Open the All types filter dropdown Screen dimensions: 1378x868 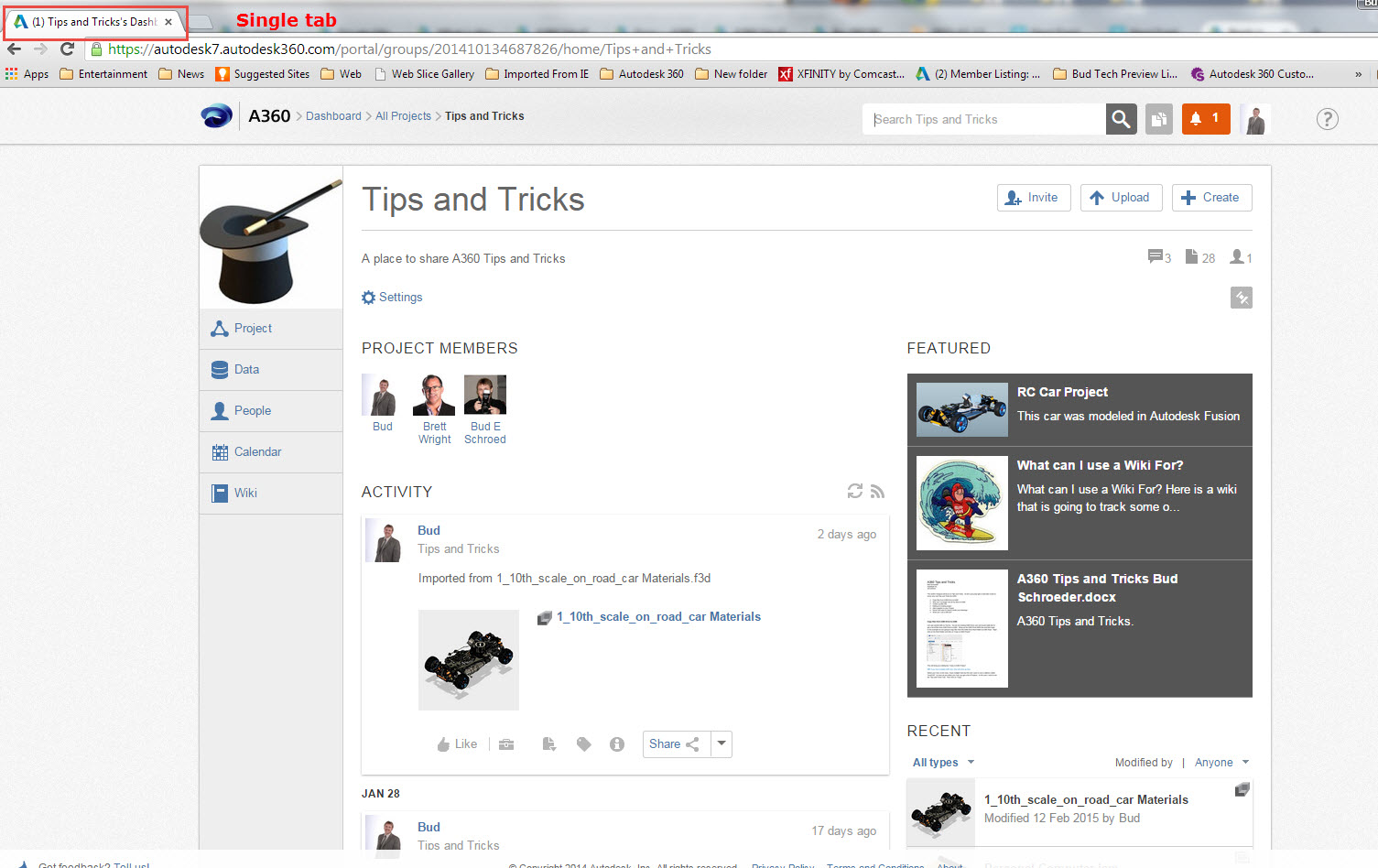tap(941, 762)
